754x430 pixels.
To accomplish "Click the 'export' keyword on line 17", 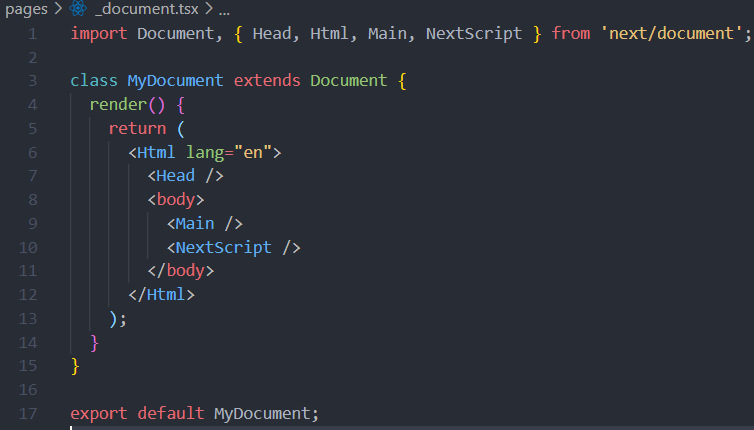I will click(x=99, y=414).
